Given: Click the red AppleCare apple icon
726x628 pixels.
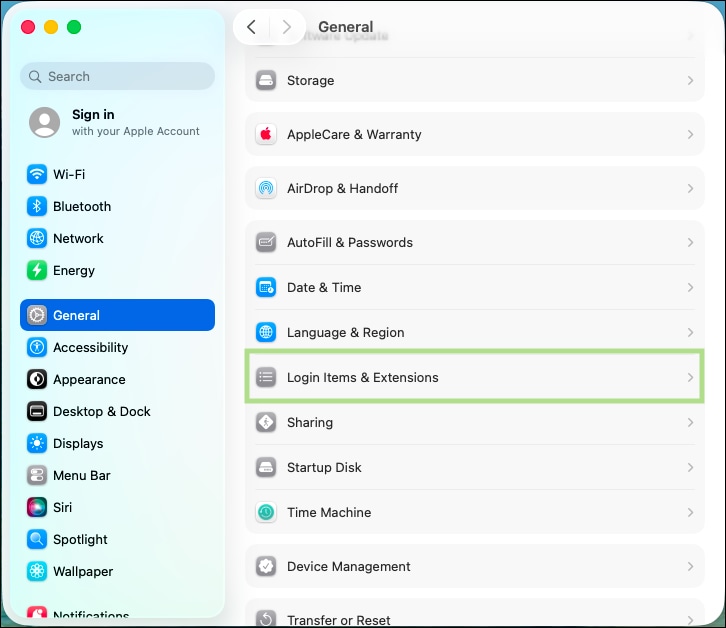Looking at the screenshot, I should pyautogui.click(x=266, y=134).
